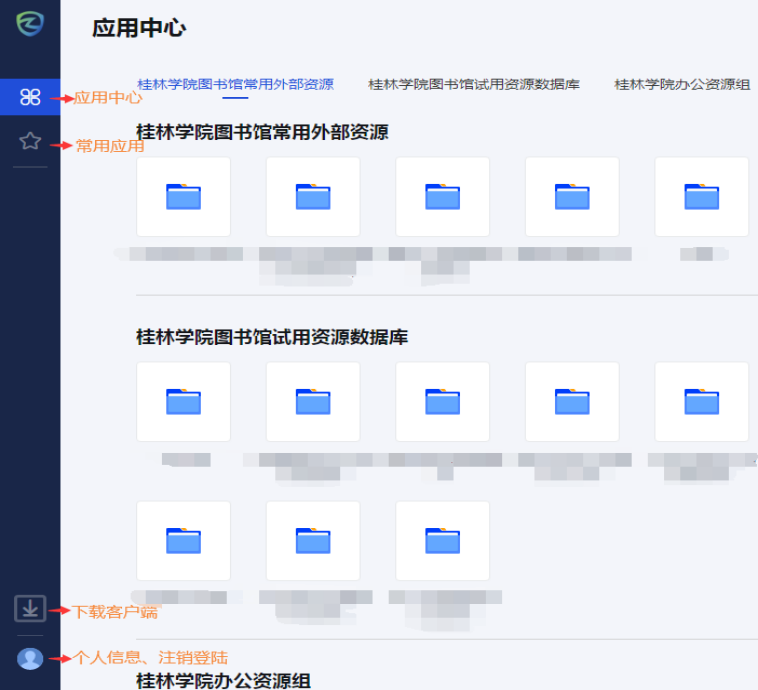The image size is (758, 690).
Task: Open third folder in 试用资源数据库 second row
Action: point(442,541)
